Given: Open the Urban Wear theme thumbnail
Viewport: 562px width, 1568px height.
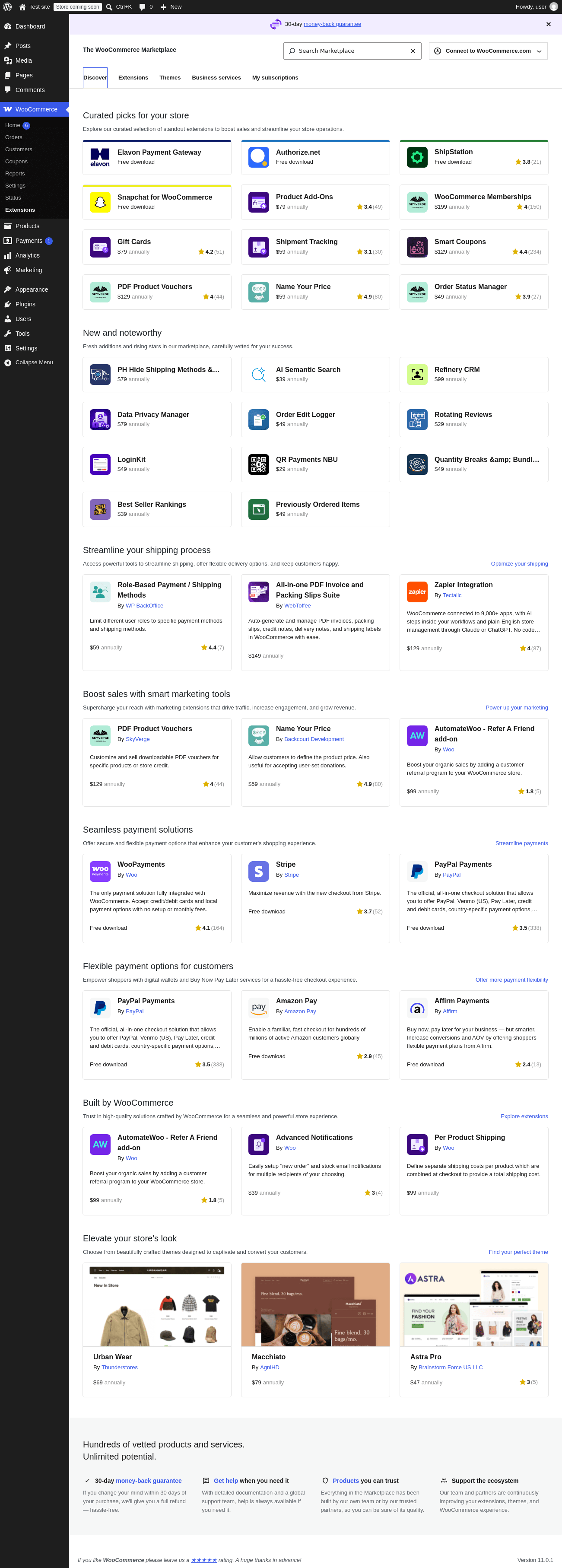Looking at the screenshot, I should (x=157, y=1304).
